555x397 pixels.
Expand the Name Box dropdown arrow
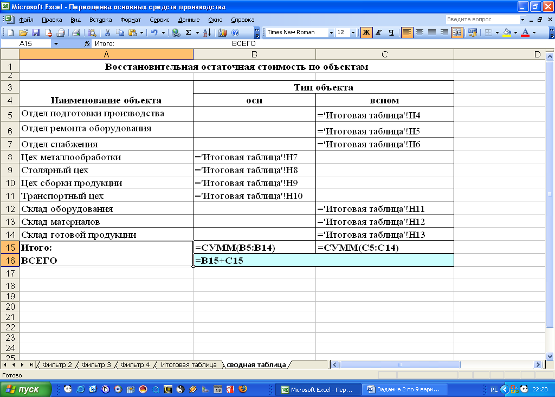(56, 44)
